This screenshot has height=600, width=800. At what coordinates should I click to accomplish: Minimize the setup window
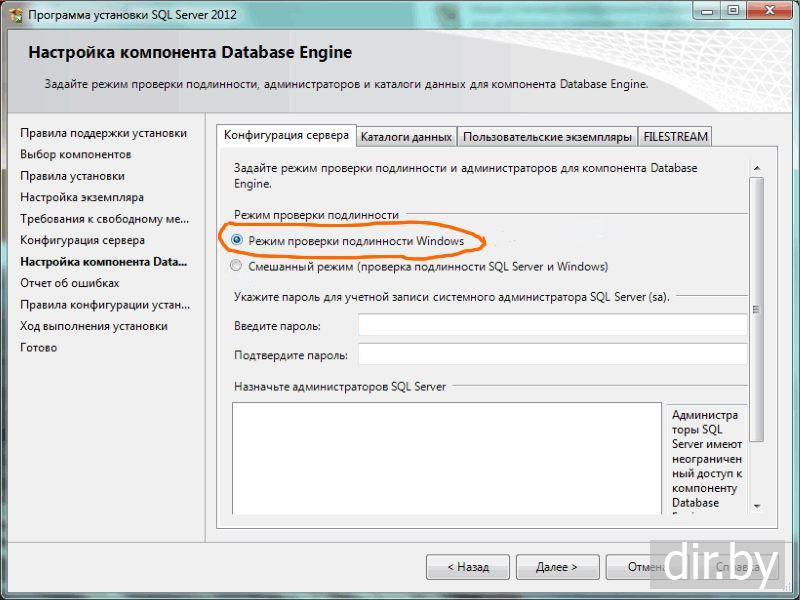(707, 11)
